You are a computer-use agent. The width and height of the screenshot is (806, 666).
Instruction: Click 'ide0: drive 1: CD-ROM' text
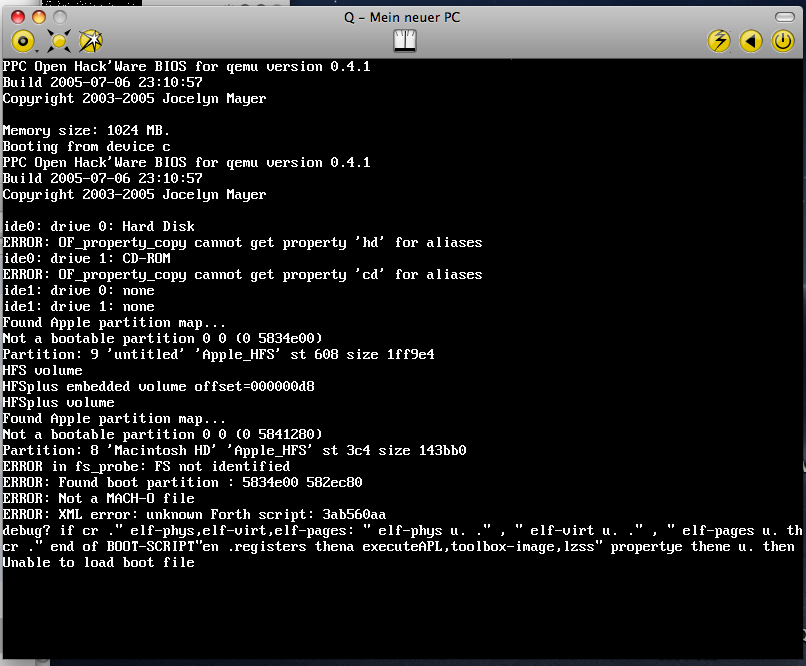click(x=86, y=258)
